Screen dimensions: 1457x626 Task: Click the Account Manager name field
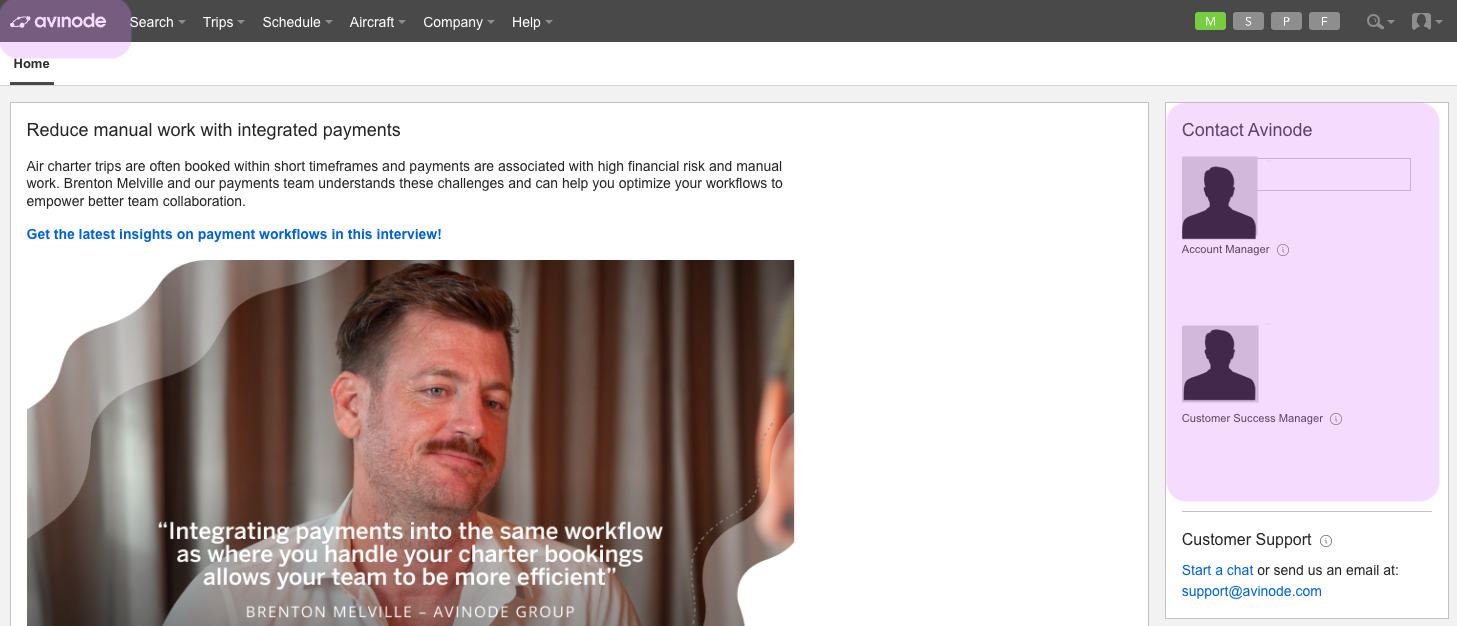point(1333,174)
